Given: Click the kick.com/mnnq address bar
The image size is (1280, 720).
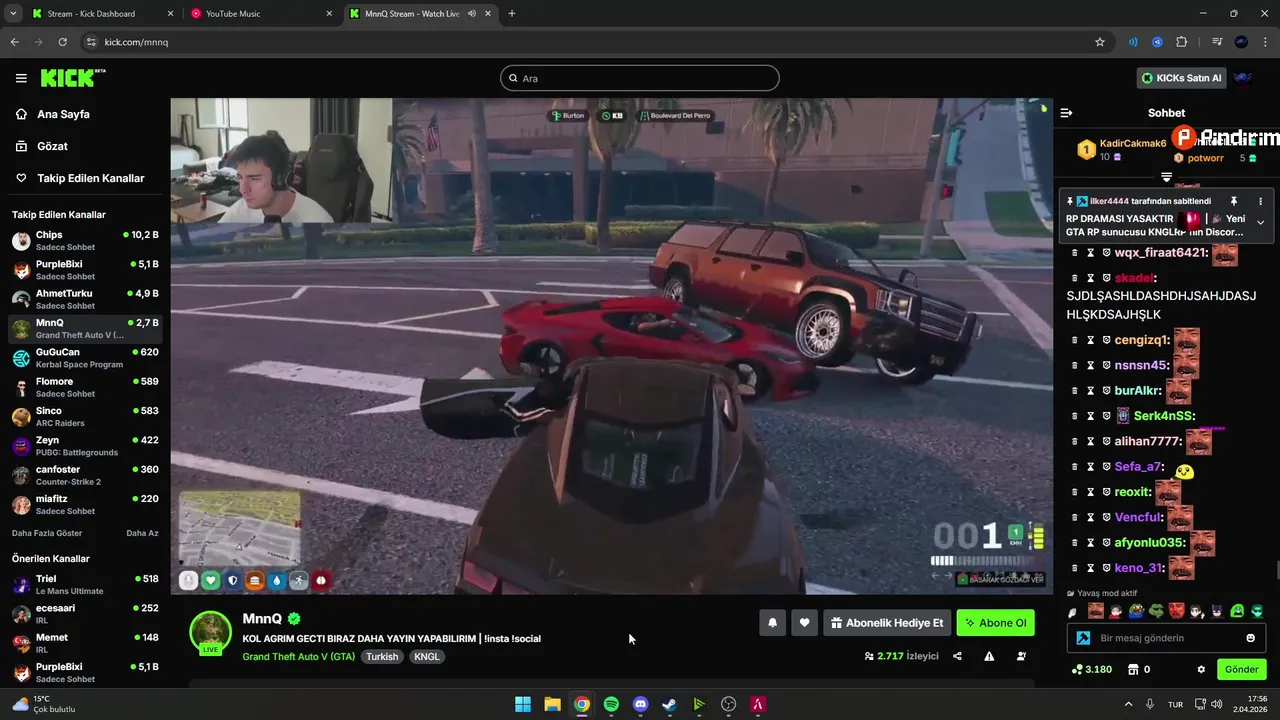Looking at the screenshot, I should tap(590, 42).
